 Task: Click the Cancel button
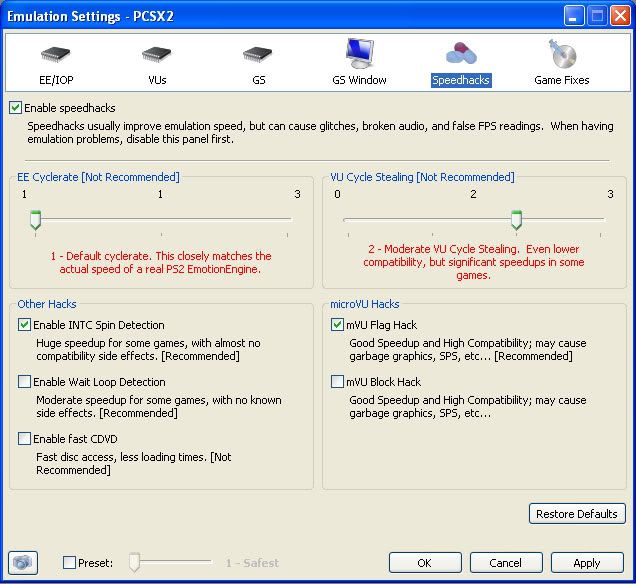[506, 563]
